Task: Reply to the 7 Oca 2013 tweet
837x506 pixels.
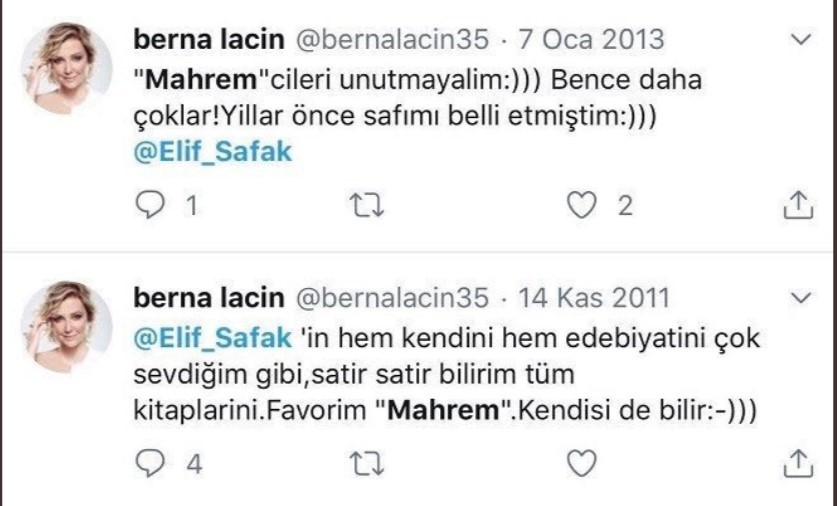Action: click(x=148, y=205)
